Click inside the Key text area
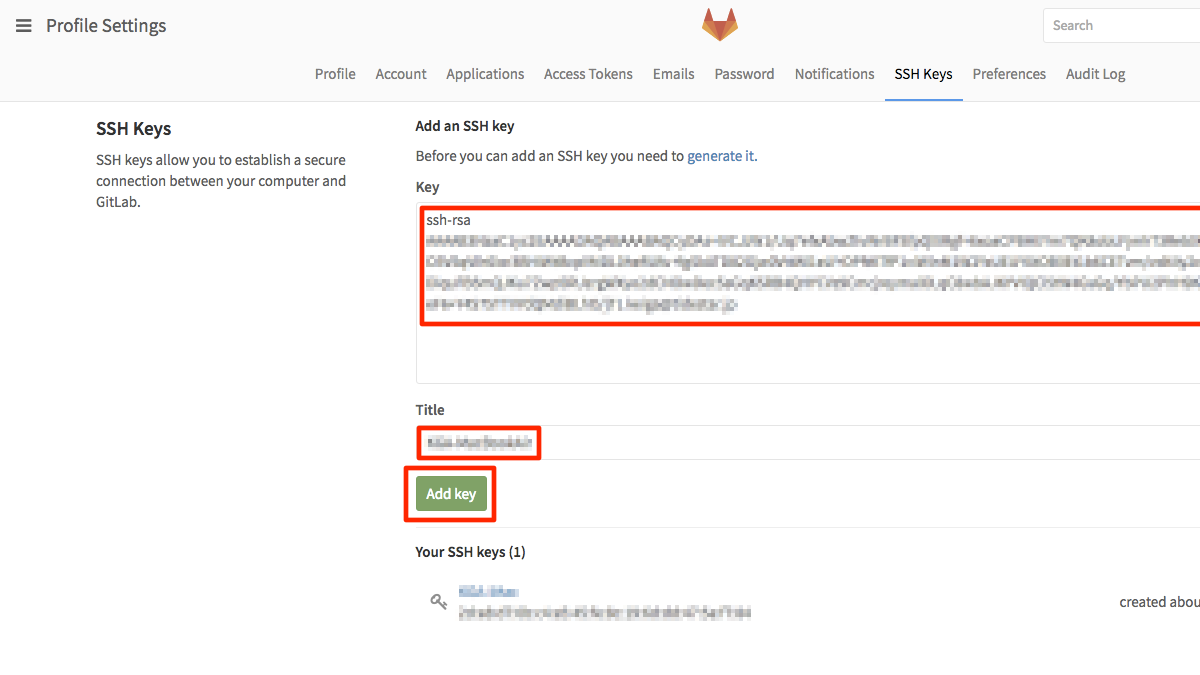The image size is (1200, 675). pyautogui.click(x=808, y=292)
